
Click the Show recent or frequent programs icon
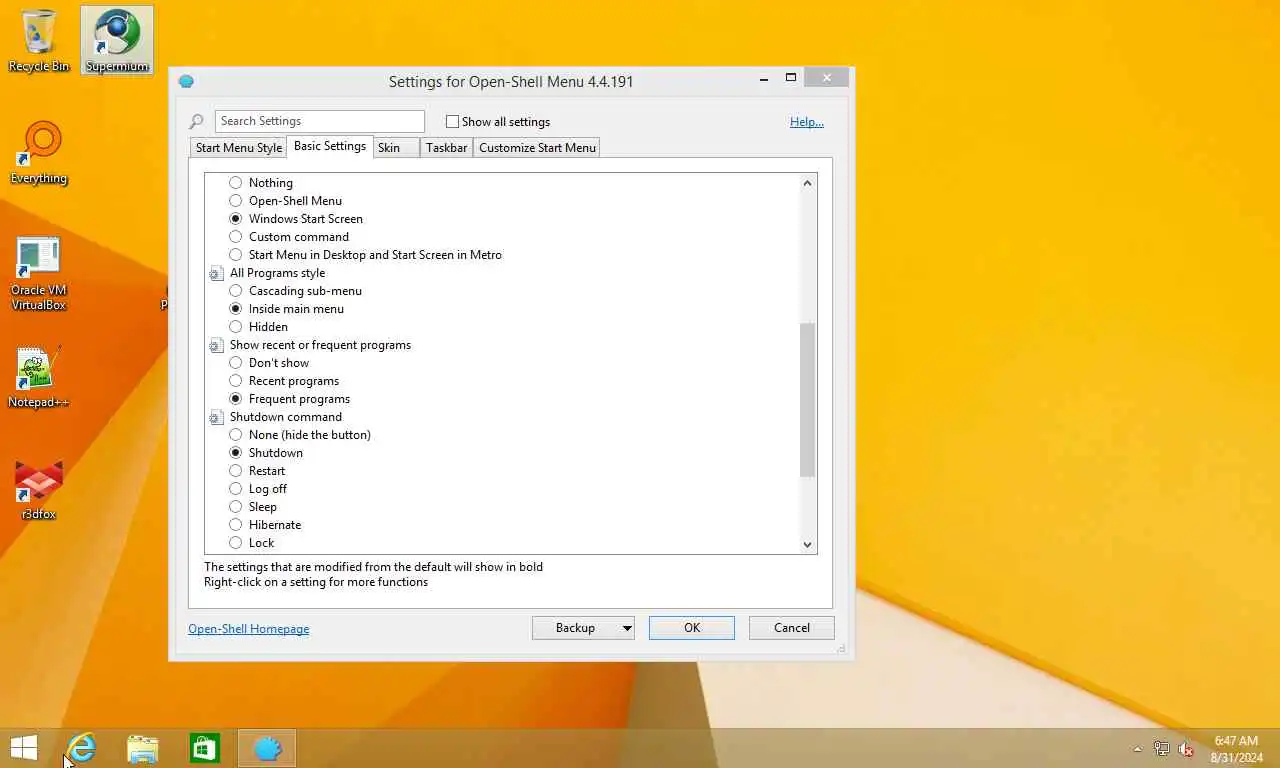pyautogui.click(x=216, y=345)
